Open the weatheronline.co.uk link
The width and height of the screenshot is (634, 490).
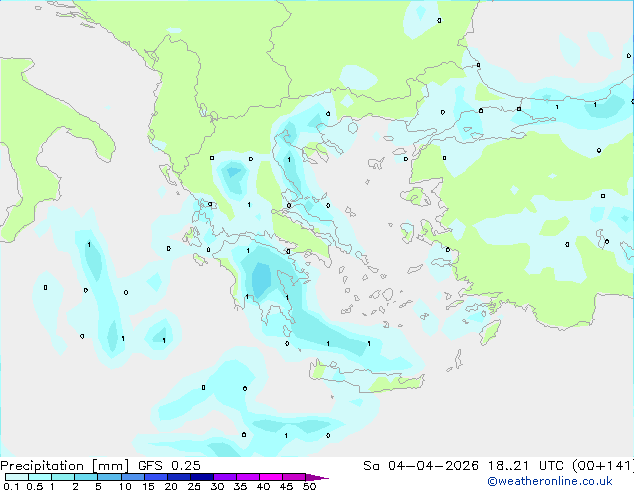pyautogui.click(x=549, y=481)
